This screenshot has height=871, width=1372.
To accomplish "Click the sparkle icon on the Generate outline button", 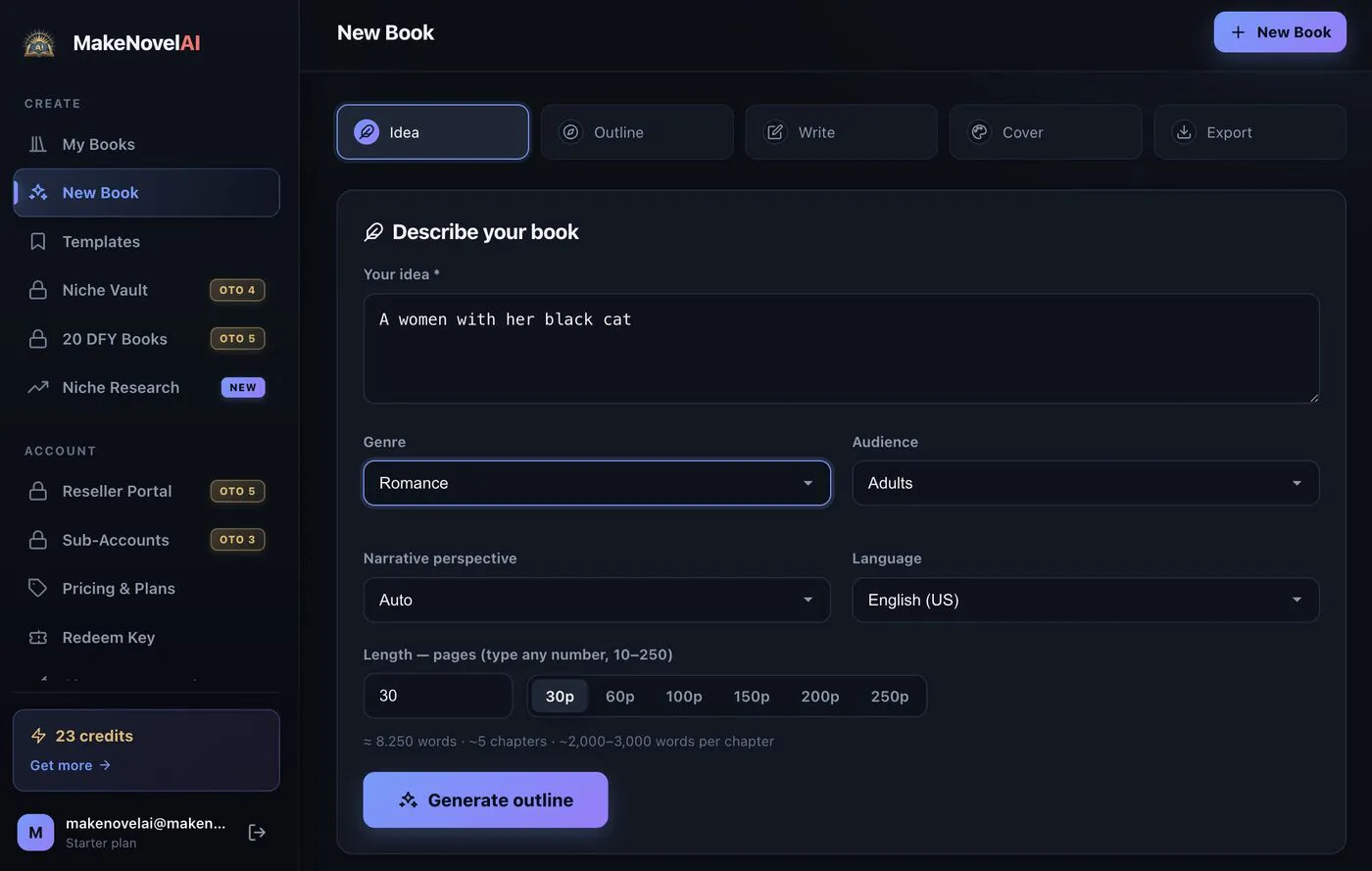I will (409, 800).
